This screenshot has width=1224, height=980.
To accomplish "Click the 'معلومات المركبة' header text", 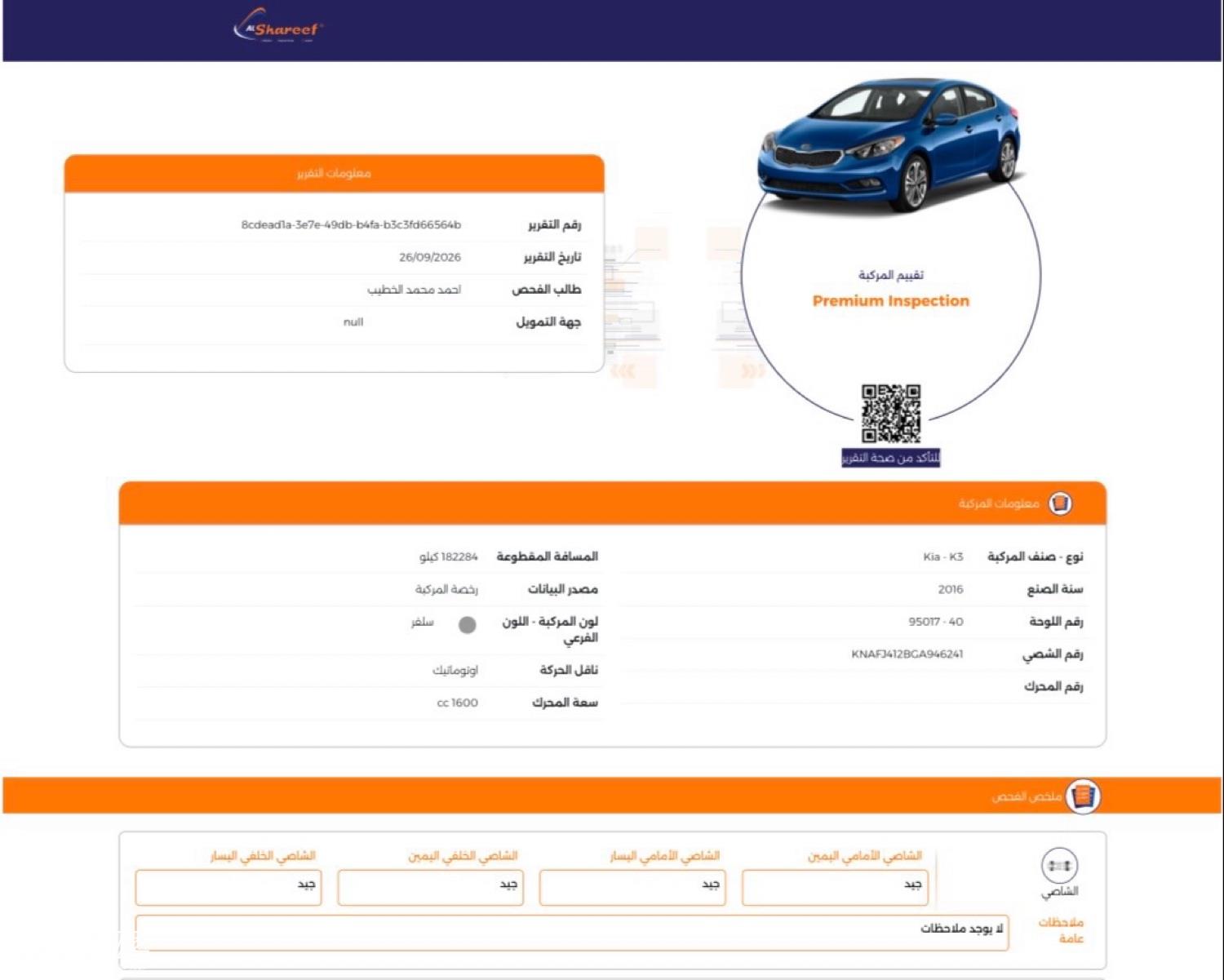I will tap(999, 503).
